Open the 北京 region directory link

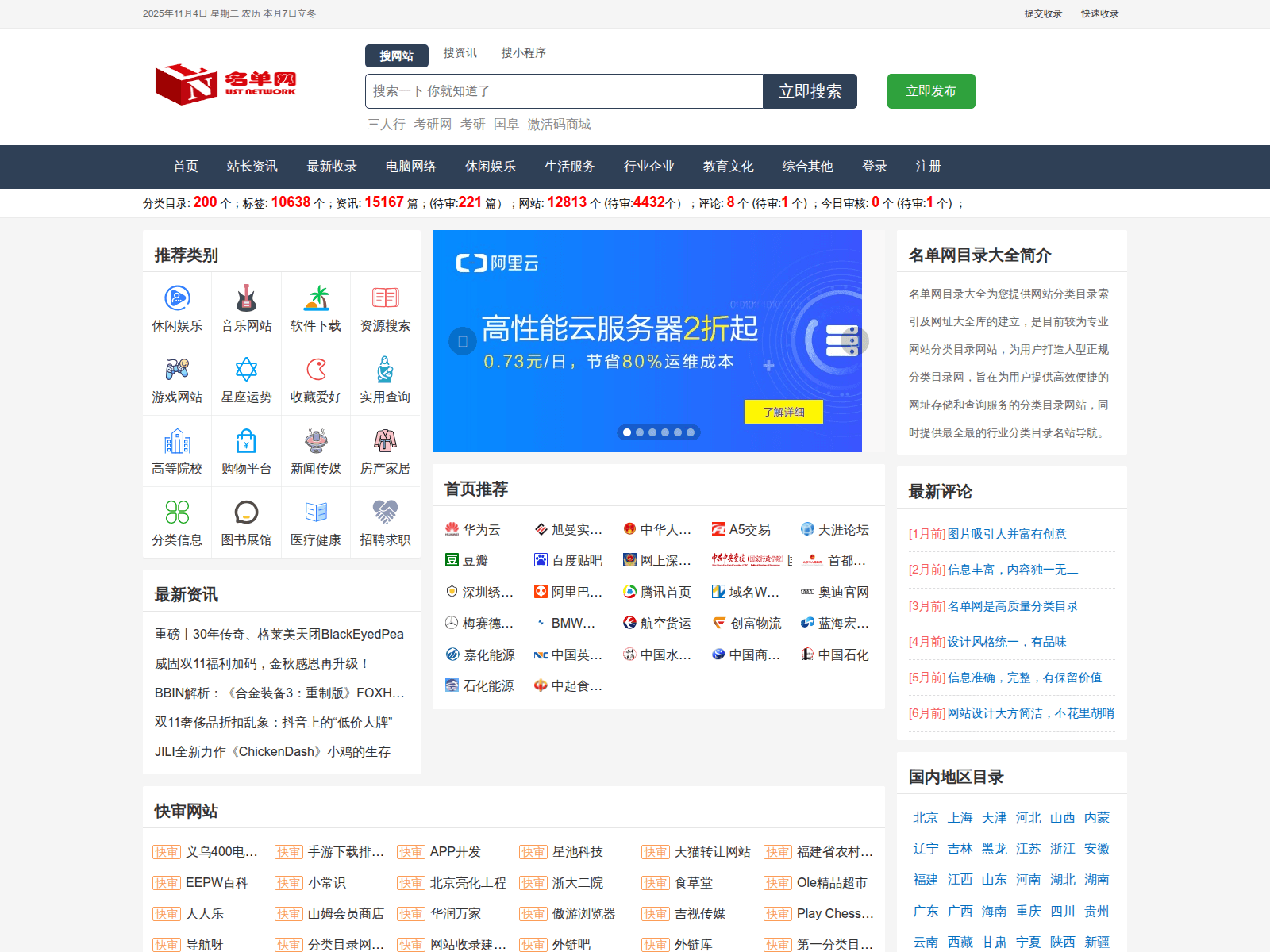point(925,818)
